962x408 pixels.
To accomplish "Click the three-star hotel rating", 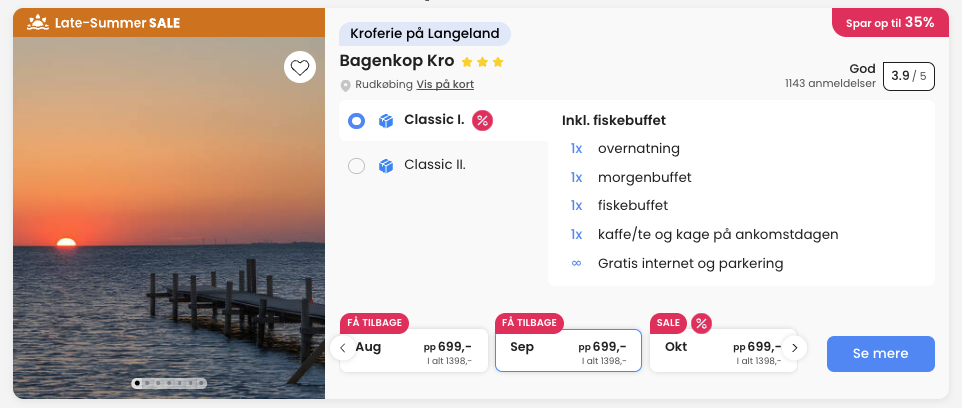I will click(x=482, y=62).
